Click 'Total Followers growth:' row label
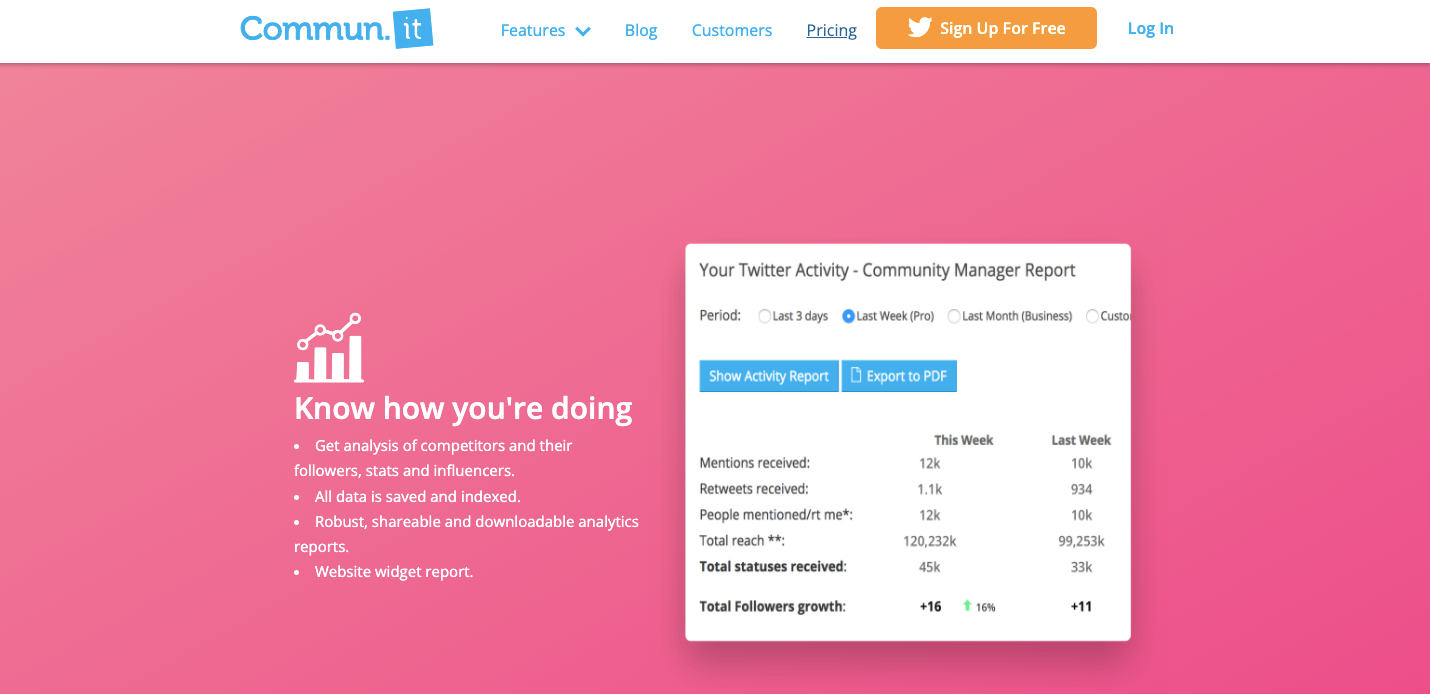1430x694 pixels. click(x=772, y=606)
